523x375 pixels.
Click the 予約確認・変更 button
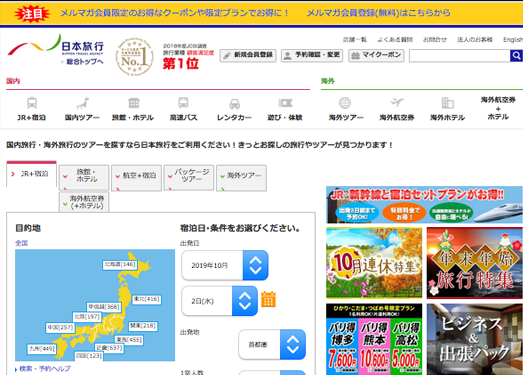coord(312,55)
